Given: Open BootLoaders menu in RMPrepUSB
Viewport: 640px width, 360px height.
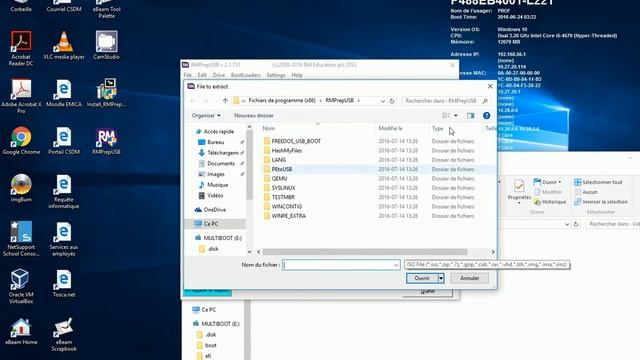Looking at the screenshot, I should click(x=246, y=75).
